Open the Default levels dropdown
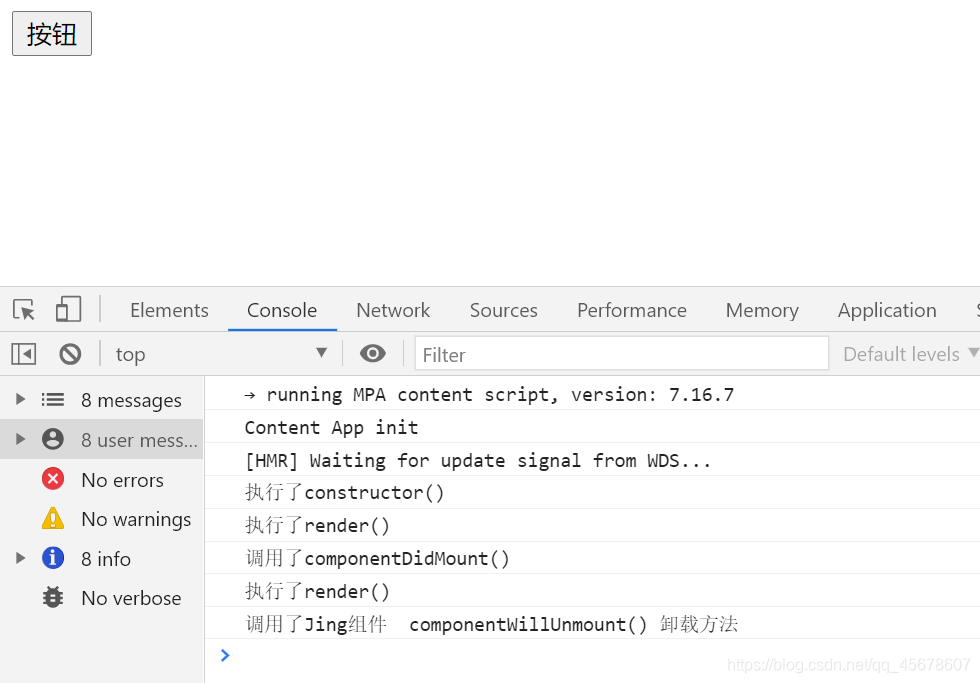The width and height of the screenshot is (980, 683). tap(910, 354)
